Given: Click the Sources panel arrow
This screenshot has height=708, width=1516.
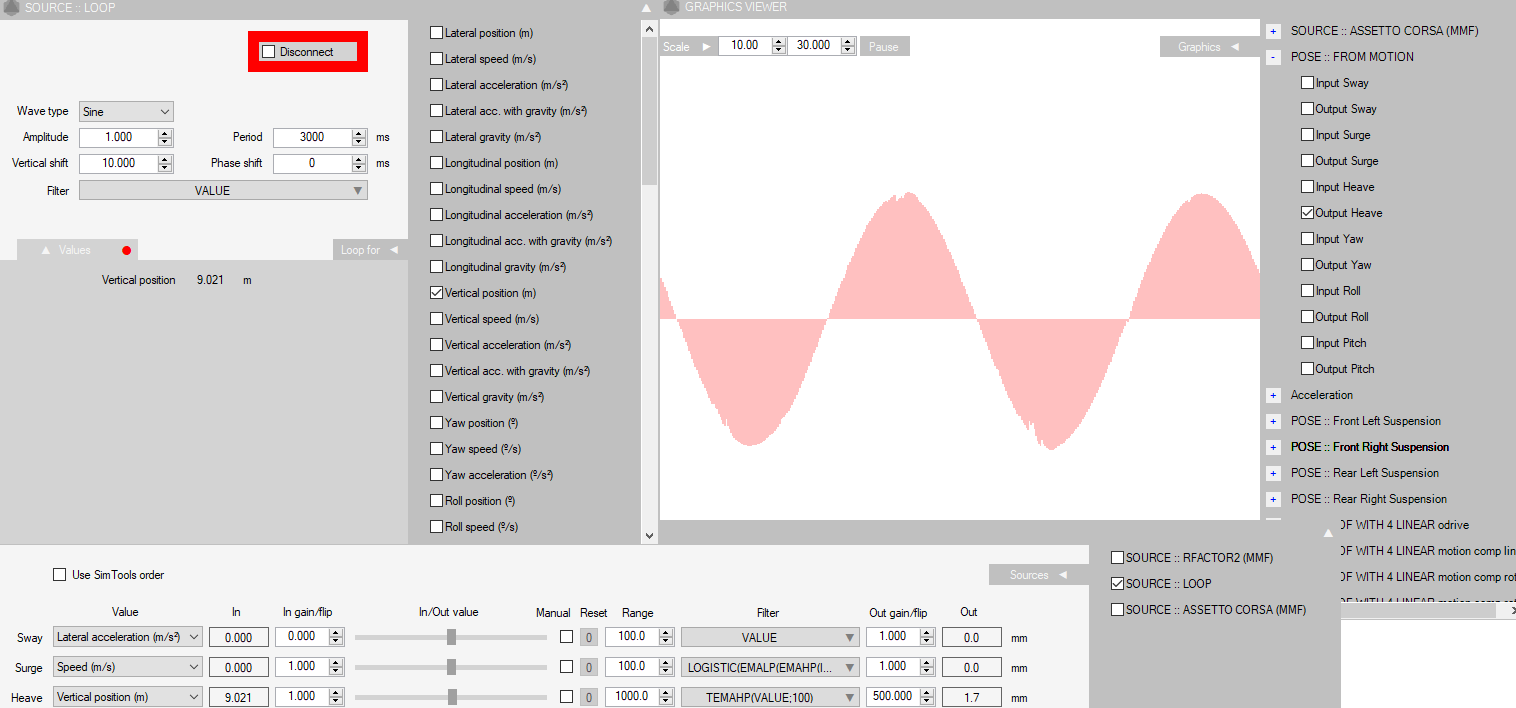Looking at the screenshot, I should tap(1063, 575).
